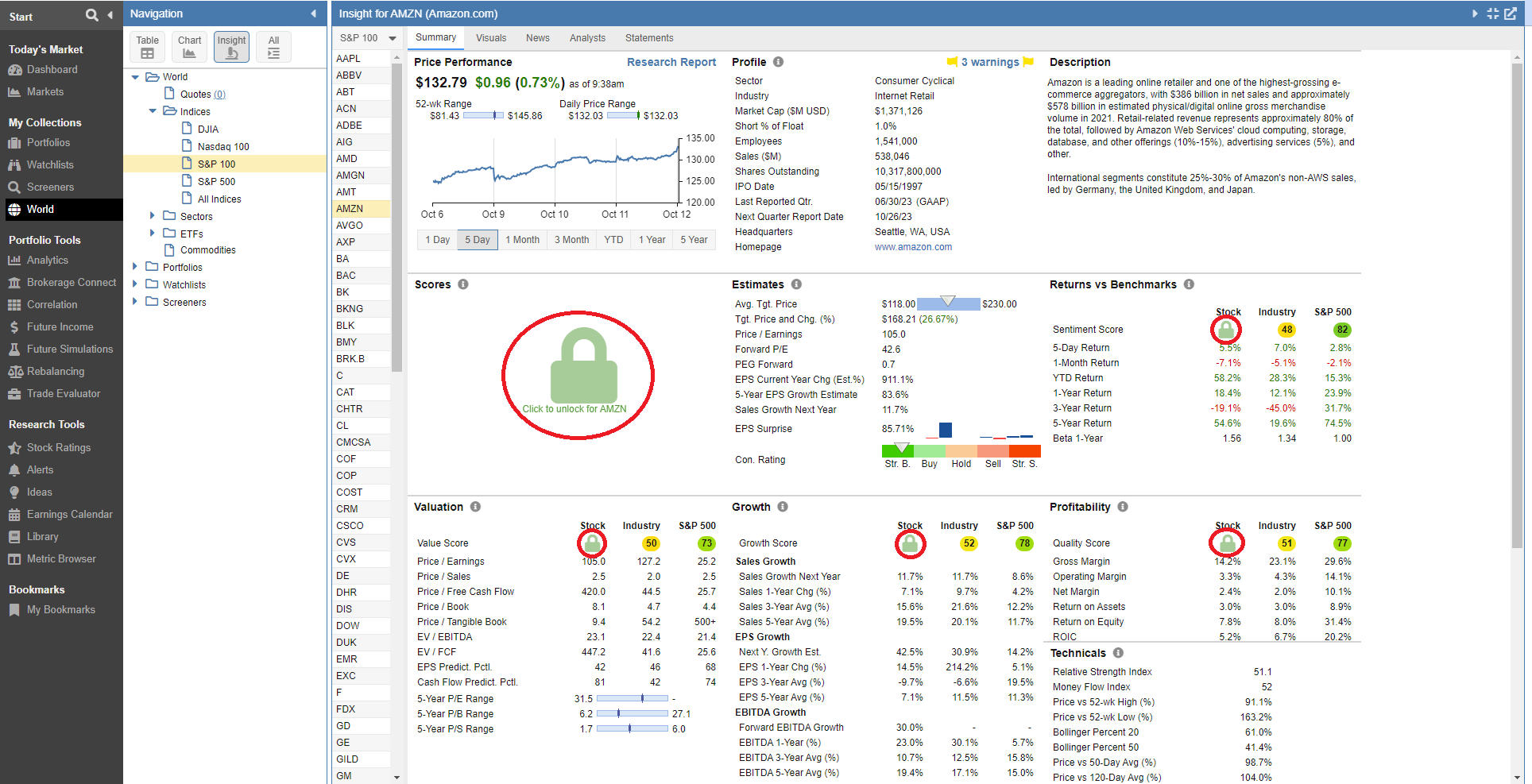Screen dimensions: 1532x784
Task: Expand the ETFs tree folder
Action: (153, 234)
